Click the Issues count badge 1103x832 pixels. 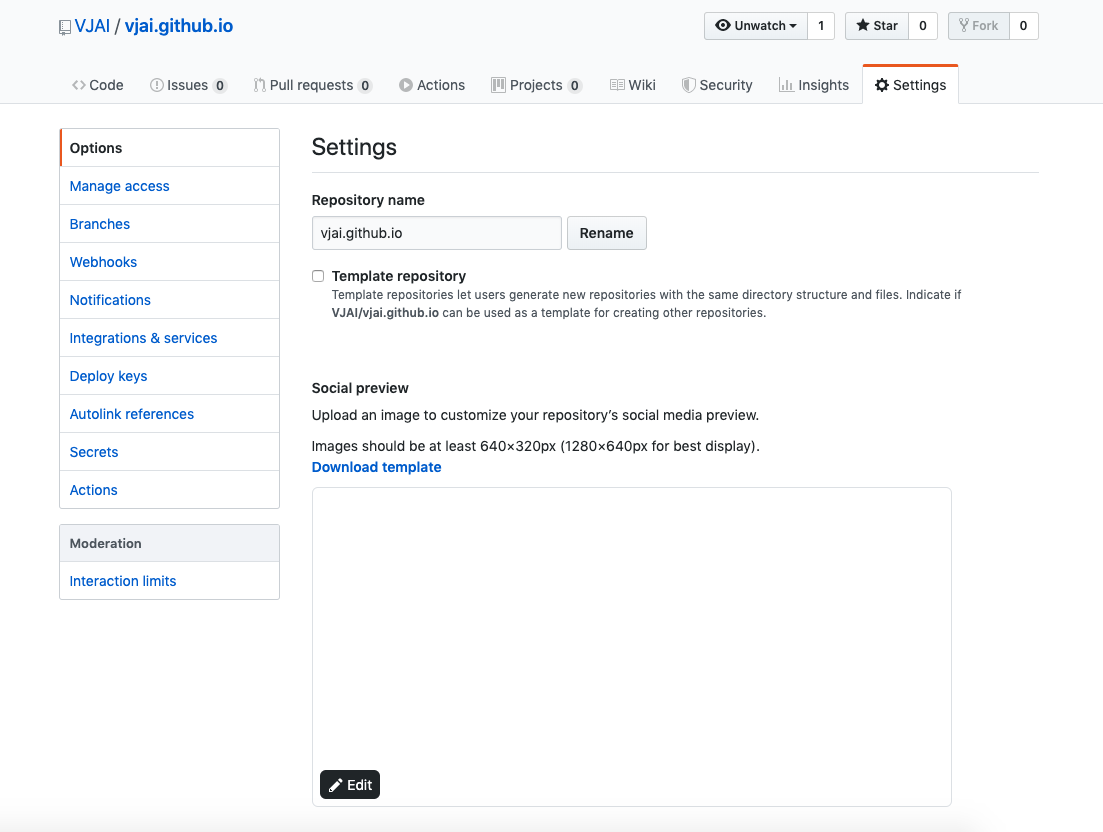[220, 86]
